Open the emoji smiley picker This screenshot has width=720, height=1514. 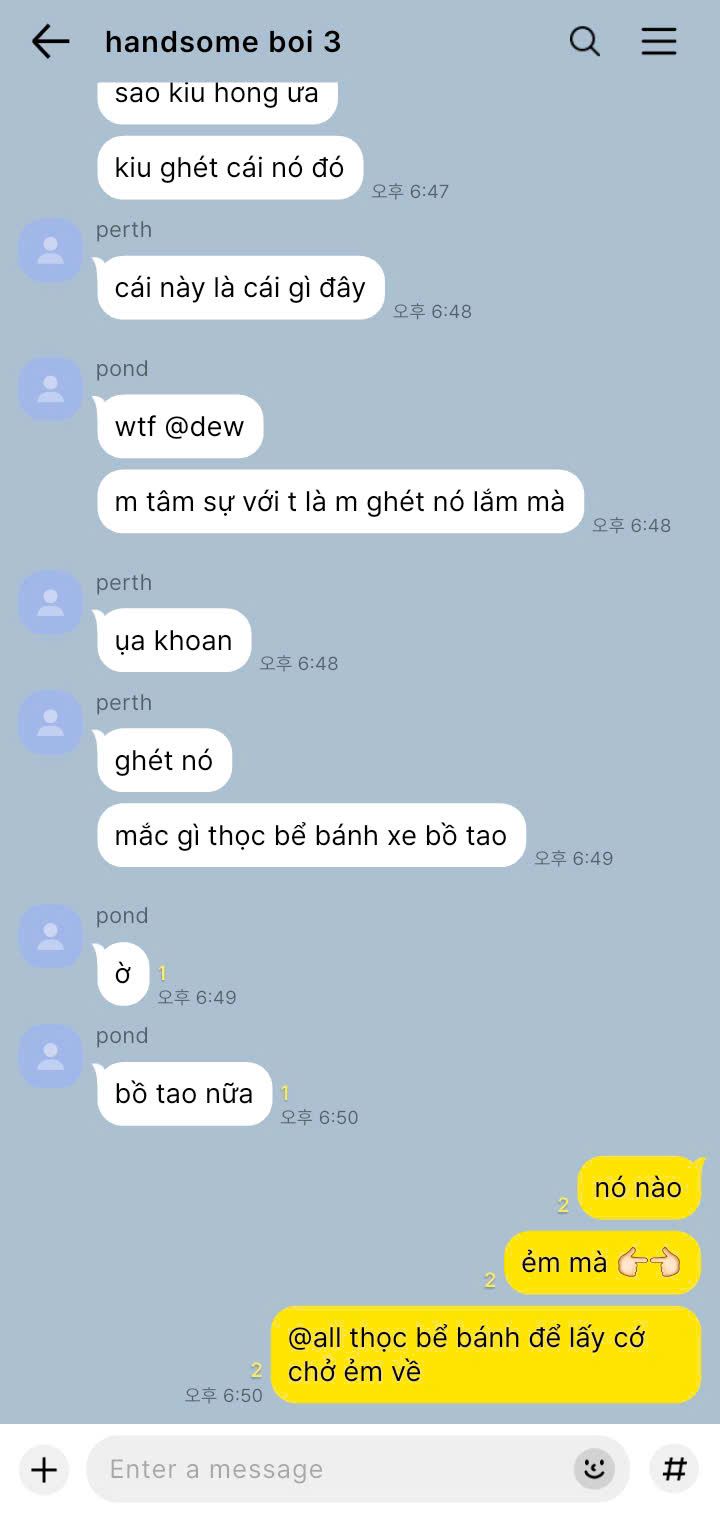[594, 1469]
